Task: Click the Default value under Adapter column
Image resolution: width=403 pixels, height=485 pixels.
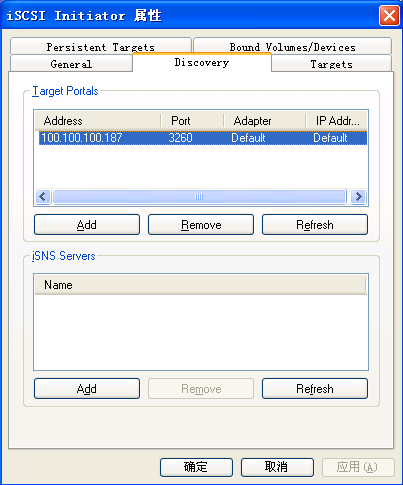Action: pyautogui.click(x=248, y=138)
